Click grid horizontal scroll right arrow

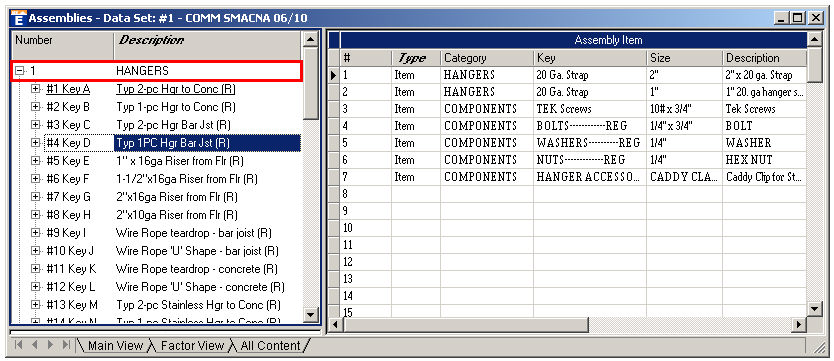[799, 324]
